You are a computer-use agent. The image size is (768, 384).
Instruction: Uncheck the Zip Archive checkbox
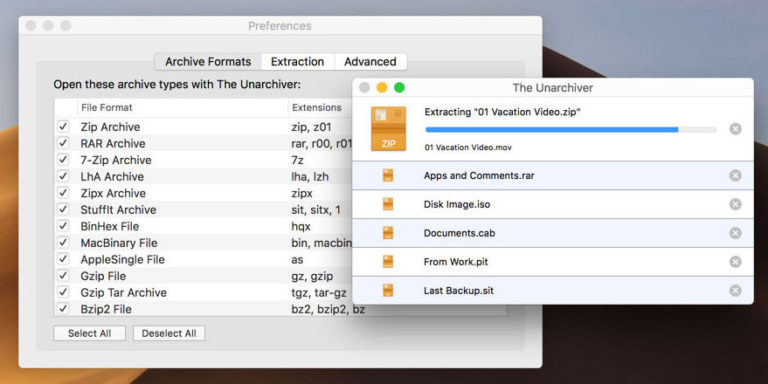click(x=63, y=126)
